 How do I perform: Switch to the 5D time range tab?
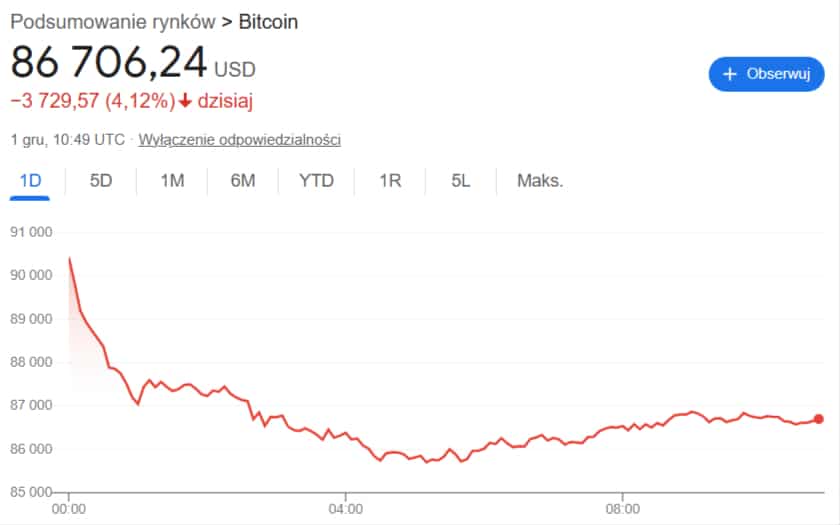[x=101, y=181]
